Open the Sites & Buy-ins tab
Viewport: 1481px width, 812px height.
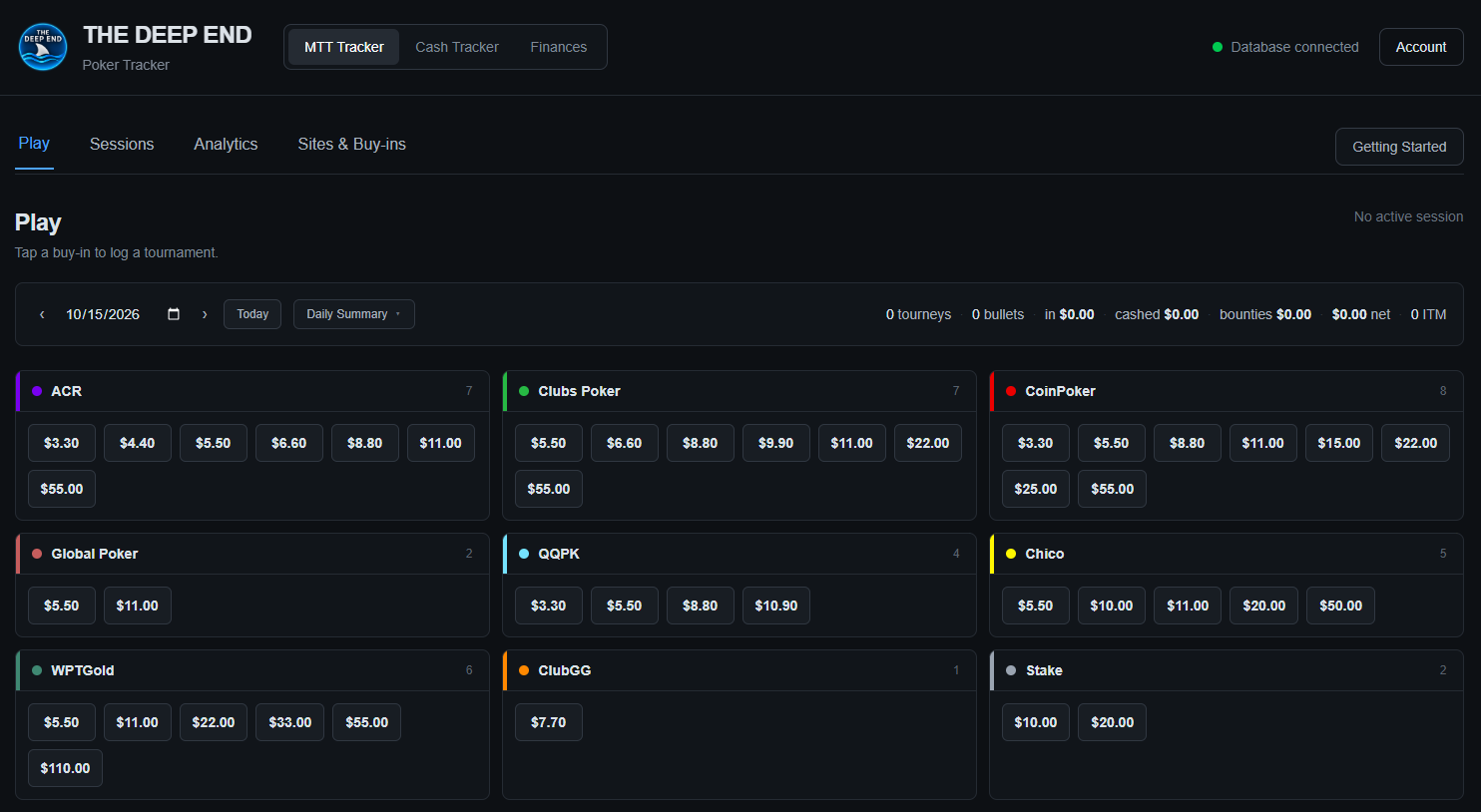point(352,145)
